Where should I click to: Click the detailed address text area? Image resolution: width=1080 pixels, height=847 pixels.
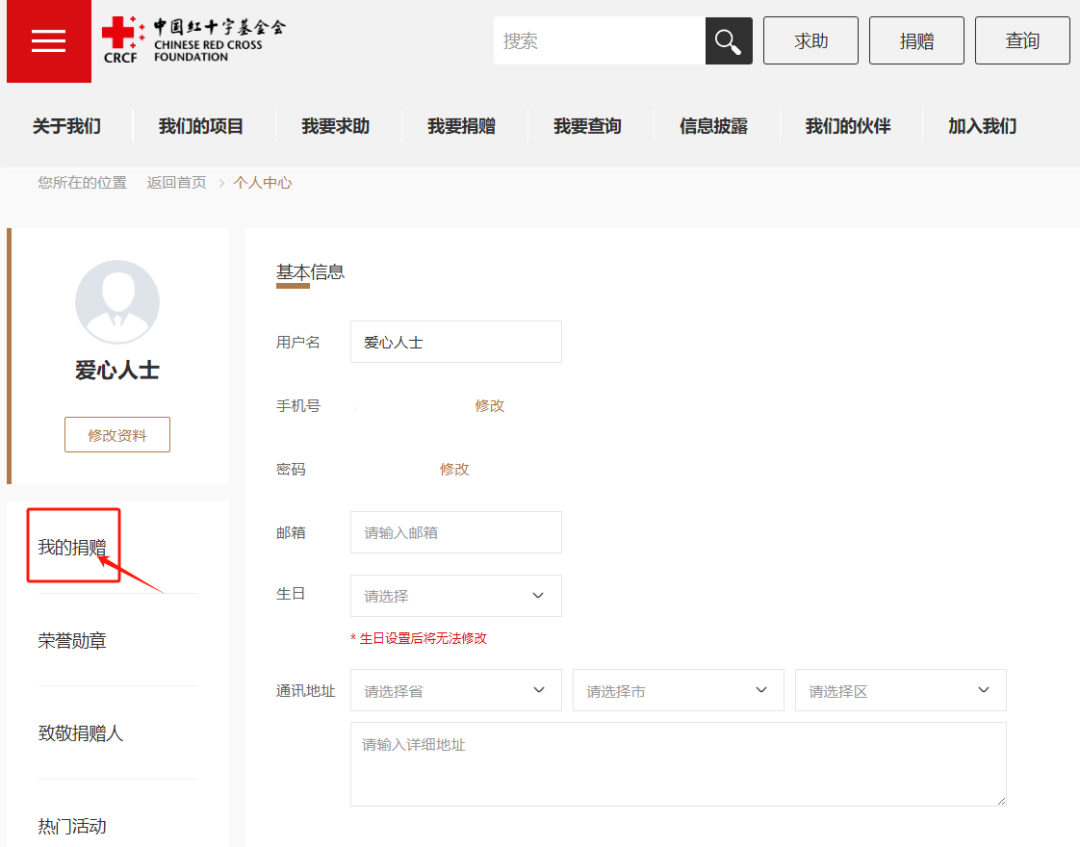pos(678,764)
